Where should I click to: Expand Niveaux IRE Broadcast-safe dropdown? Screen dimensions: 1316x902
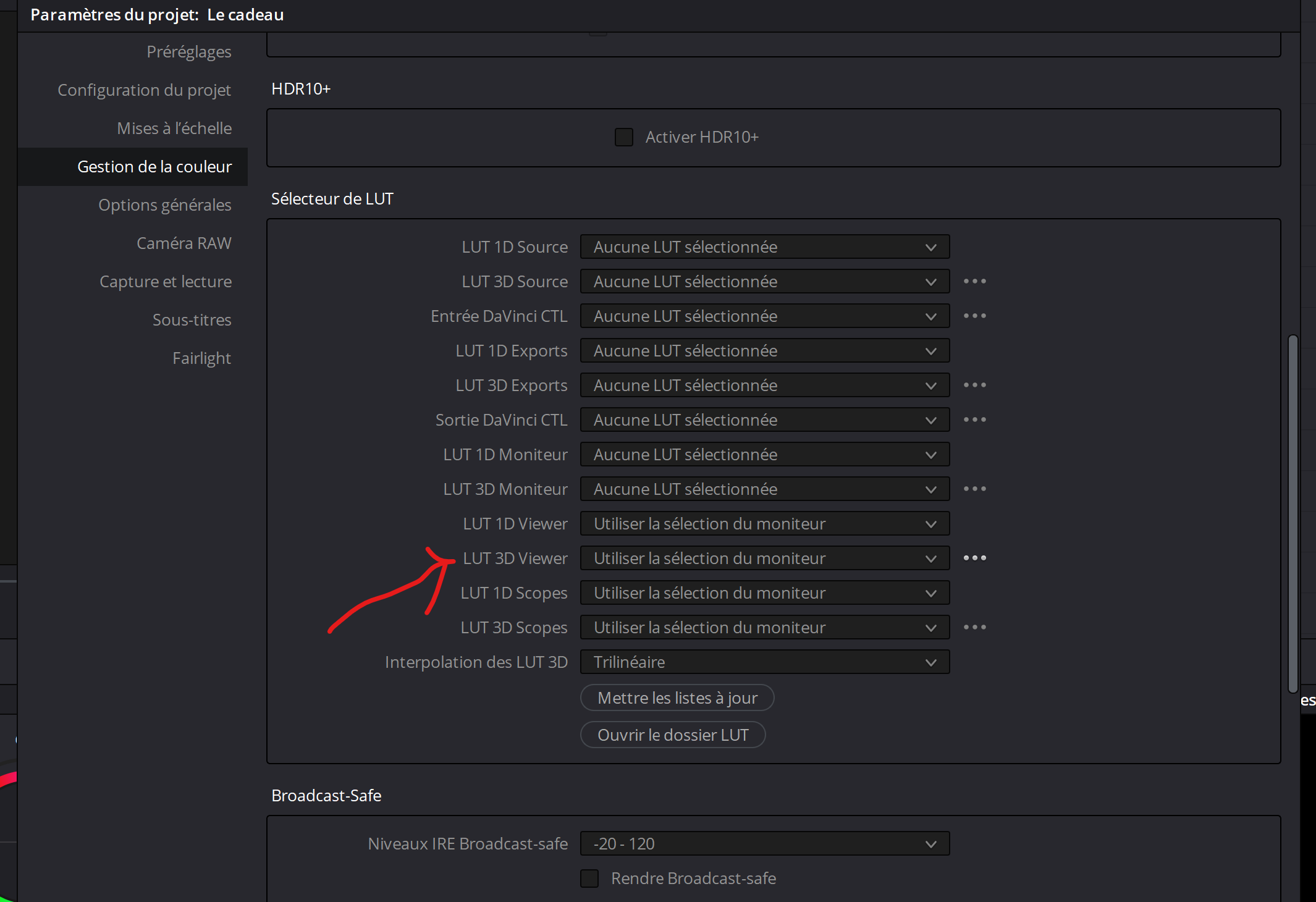pos(764,844)
